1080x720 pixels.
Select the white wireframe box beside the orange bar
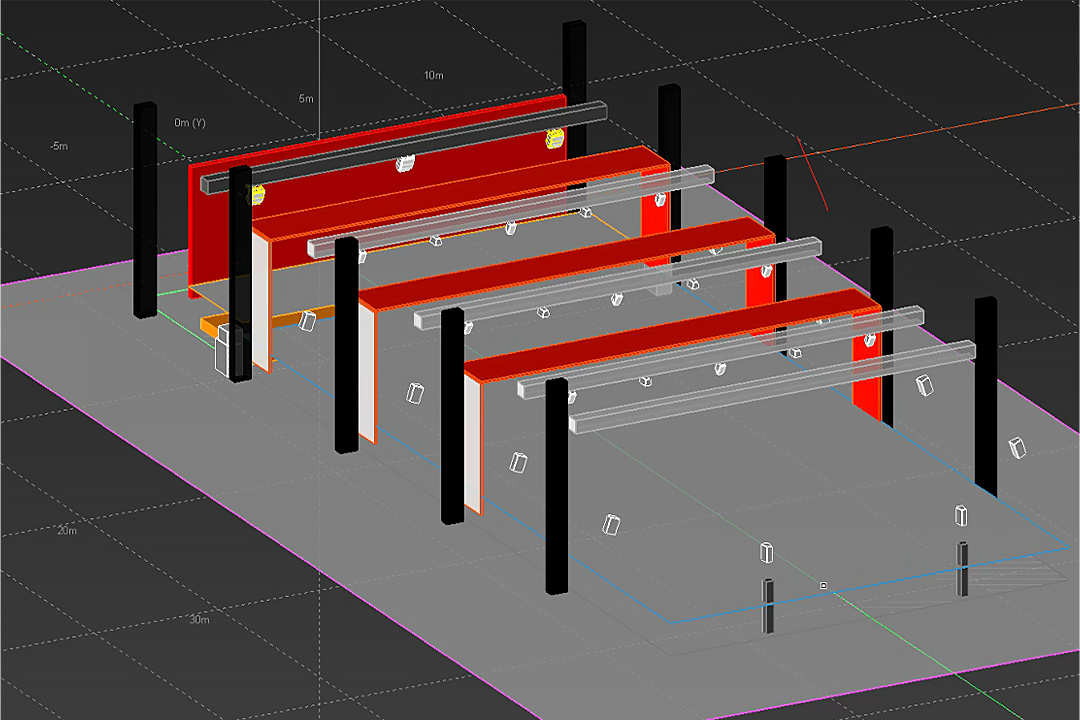click(x=229, y=349)
